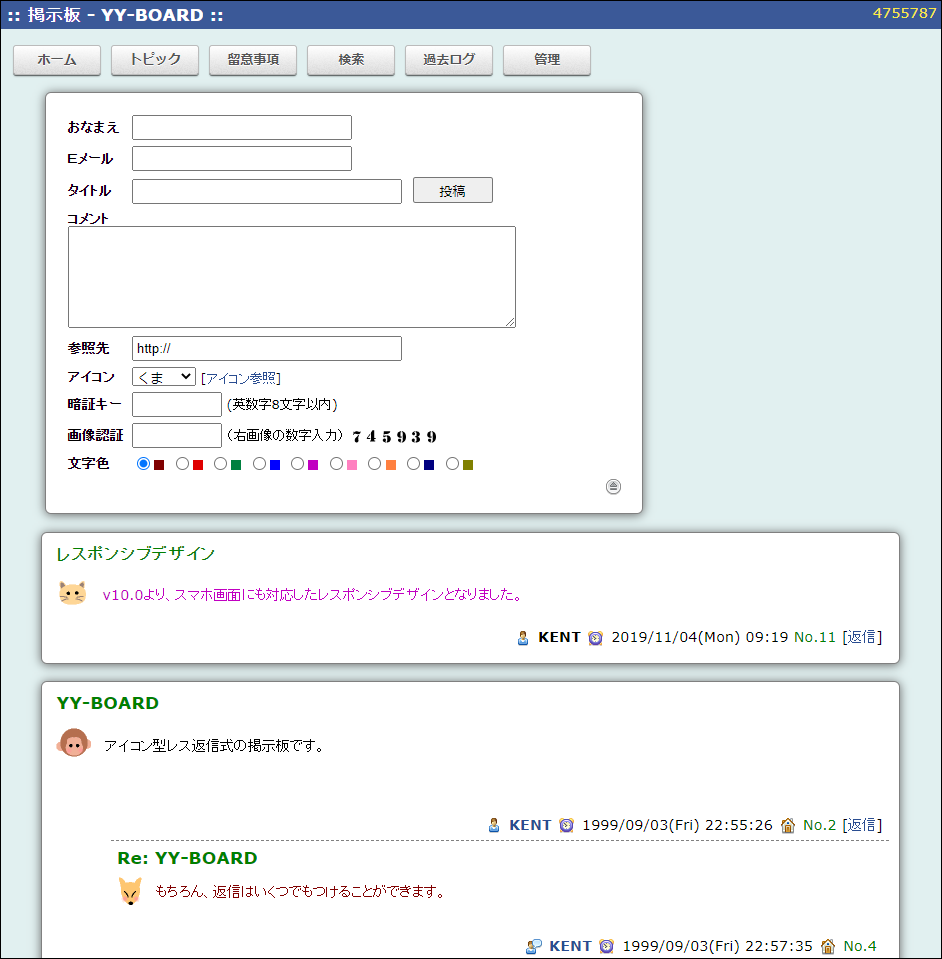
Task: Click the clock icon on the No.4 reply
Action: coord(605,946)
